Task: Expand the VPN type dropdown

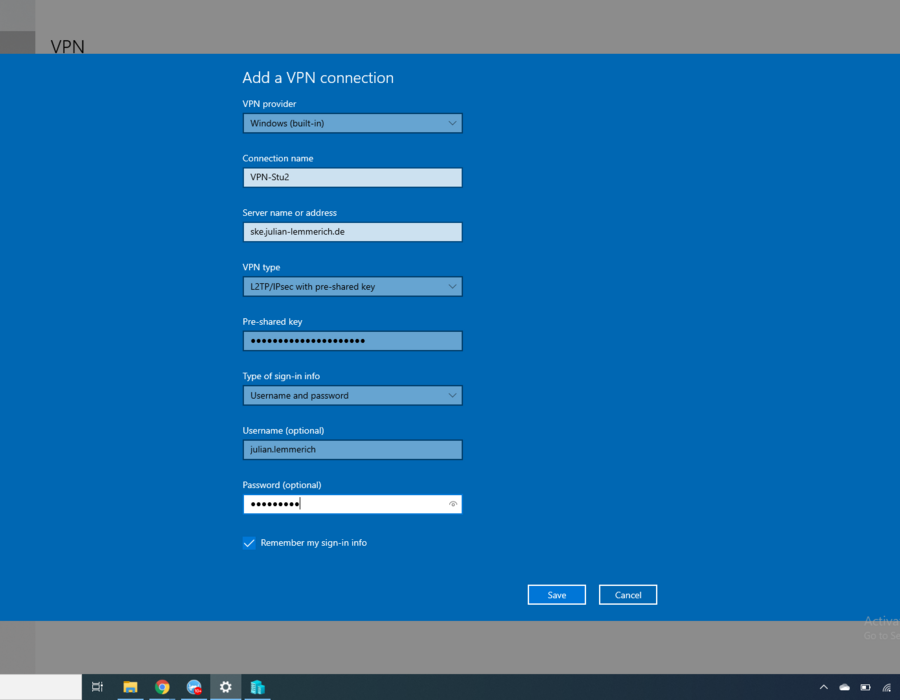Action: pyautogui.click(x=352, y=286)
